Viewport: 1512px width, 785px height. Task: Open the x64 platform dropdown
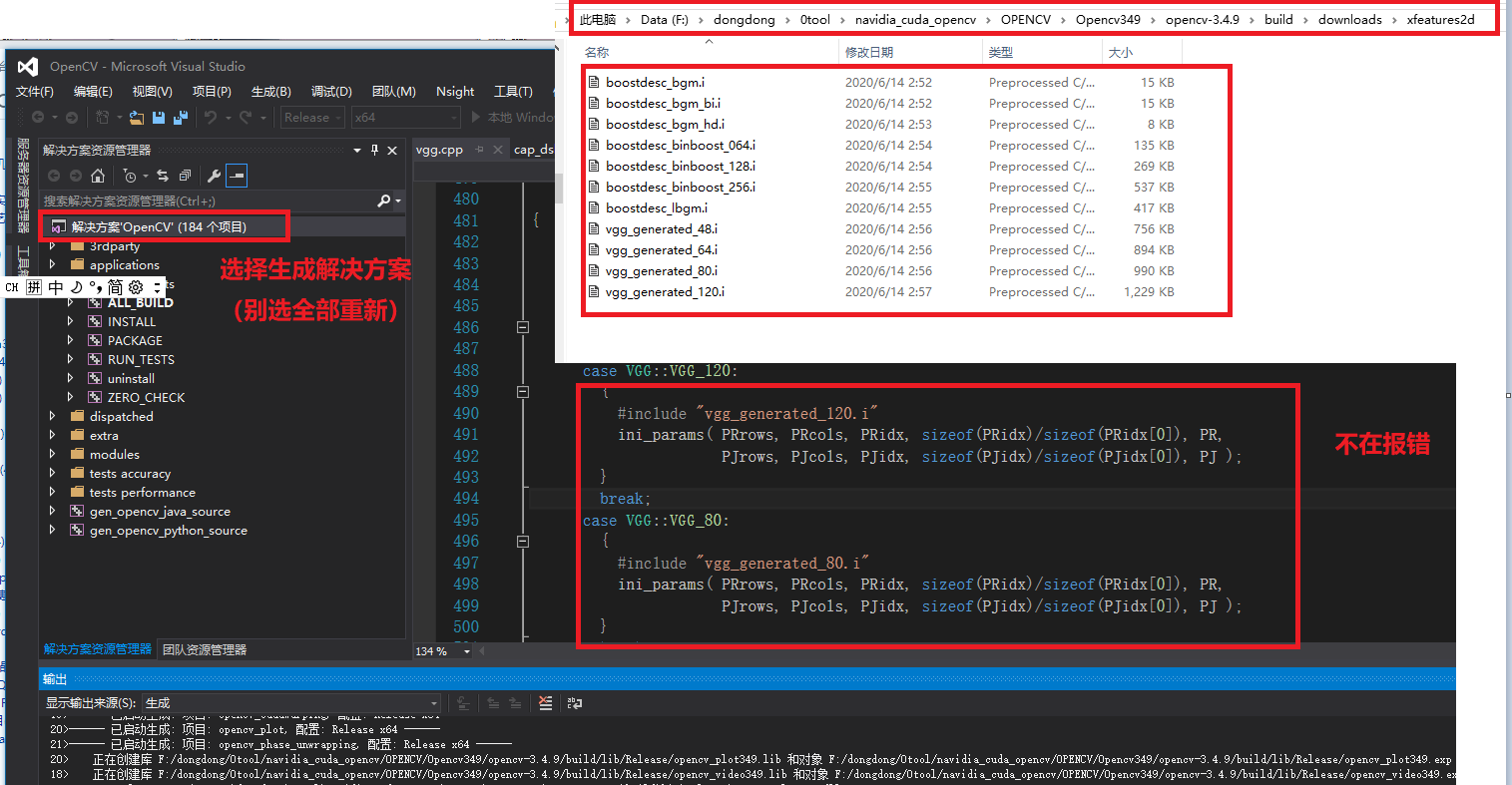(405, 118)
